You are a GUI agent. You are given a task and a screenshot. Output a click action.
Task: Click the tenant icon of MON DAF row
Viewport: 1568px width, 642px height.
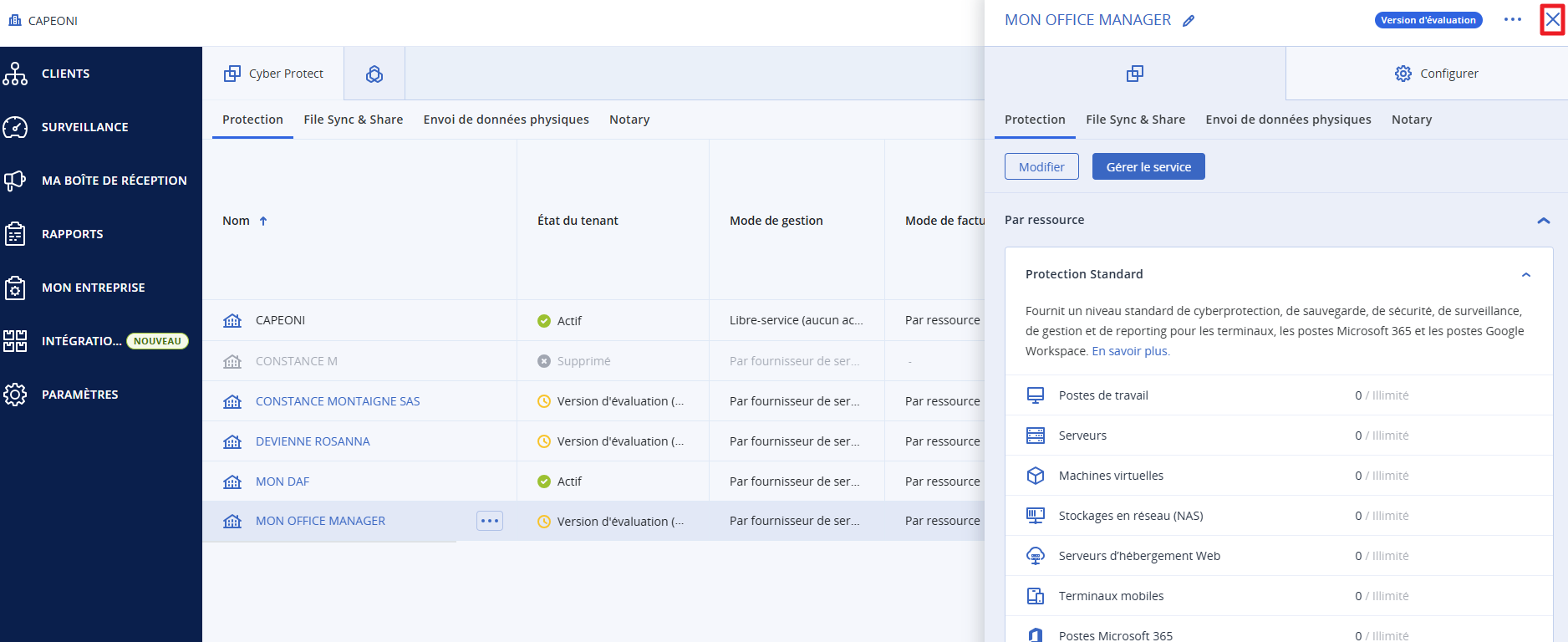click(x=232, y=482)
